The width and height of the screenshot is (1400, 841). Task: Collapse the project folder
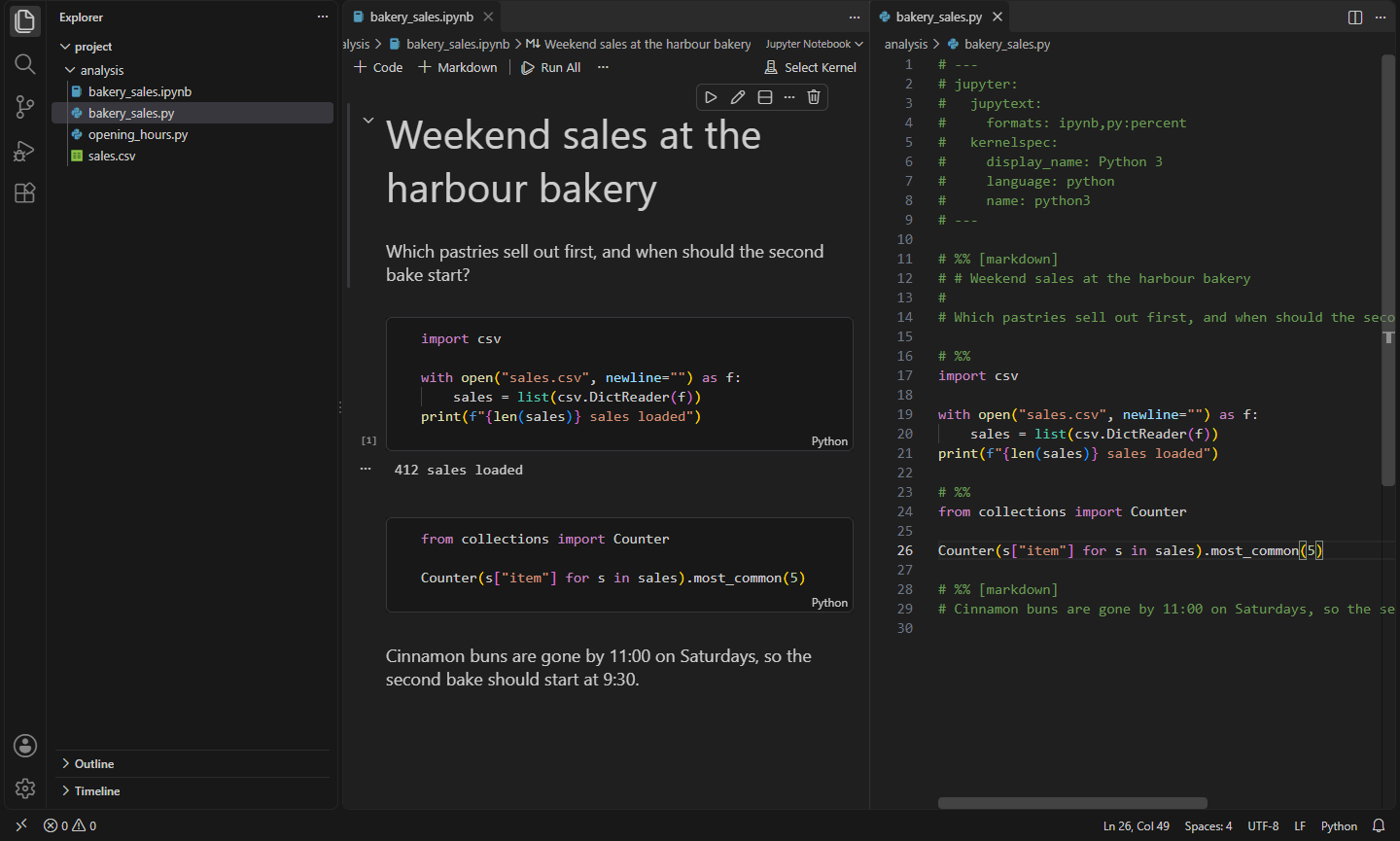(65, 47)
